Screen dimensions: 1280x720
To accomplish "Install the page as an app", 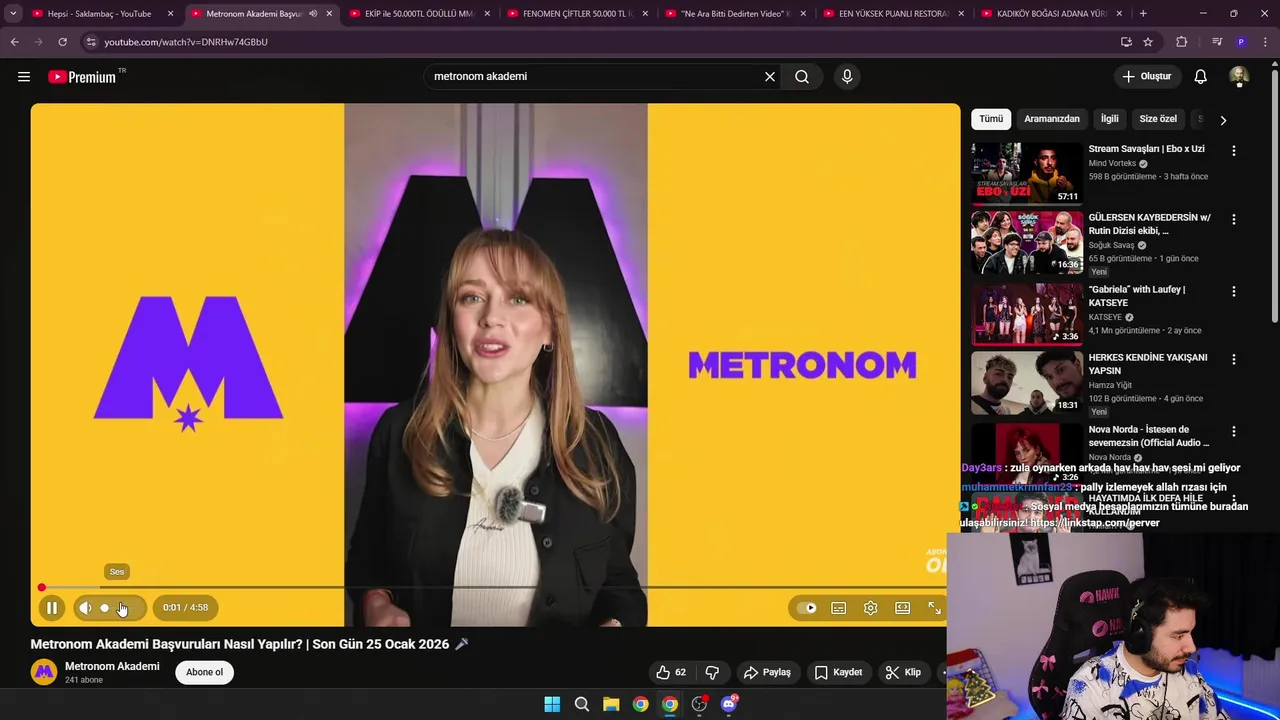I will point(1126,42).
